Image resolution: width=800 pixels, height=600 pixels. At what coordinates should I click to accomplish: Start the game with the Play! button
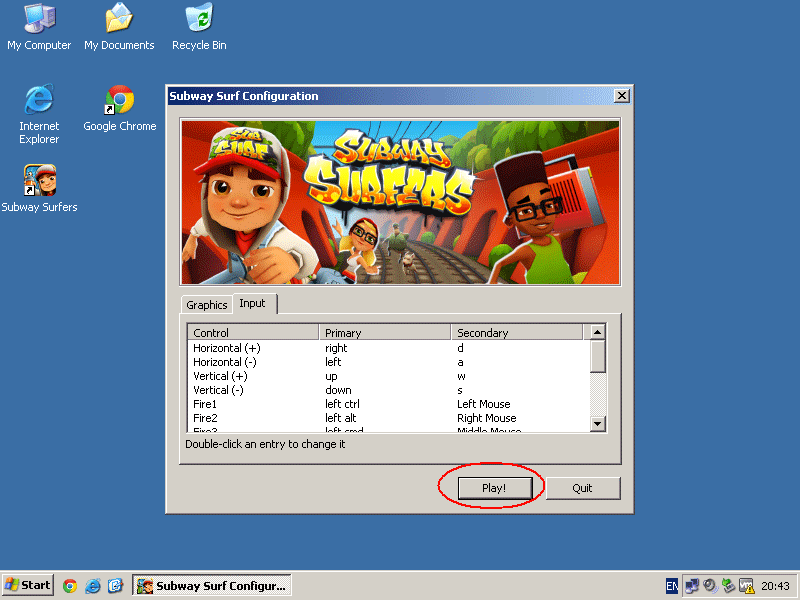point(494,488)
